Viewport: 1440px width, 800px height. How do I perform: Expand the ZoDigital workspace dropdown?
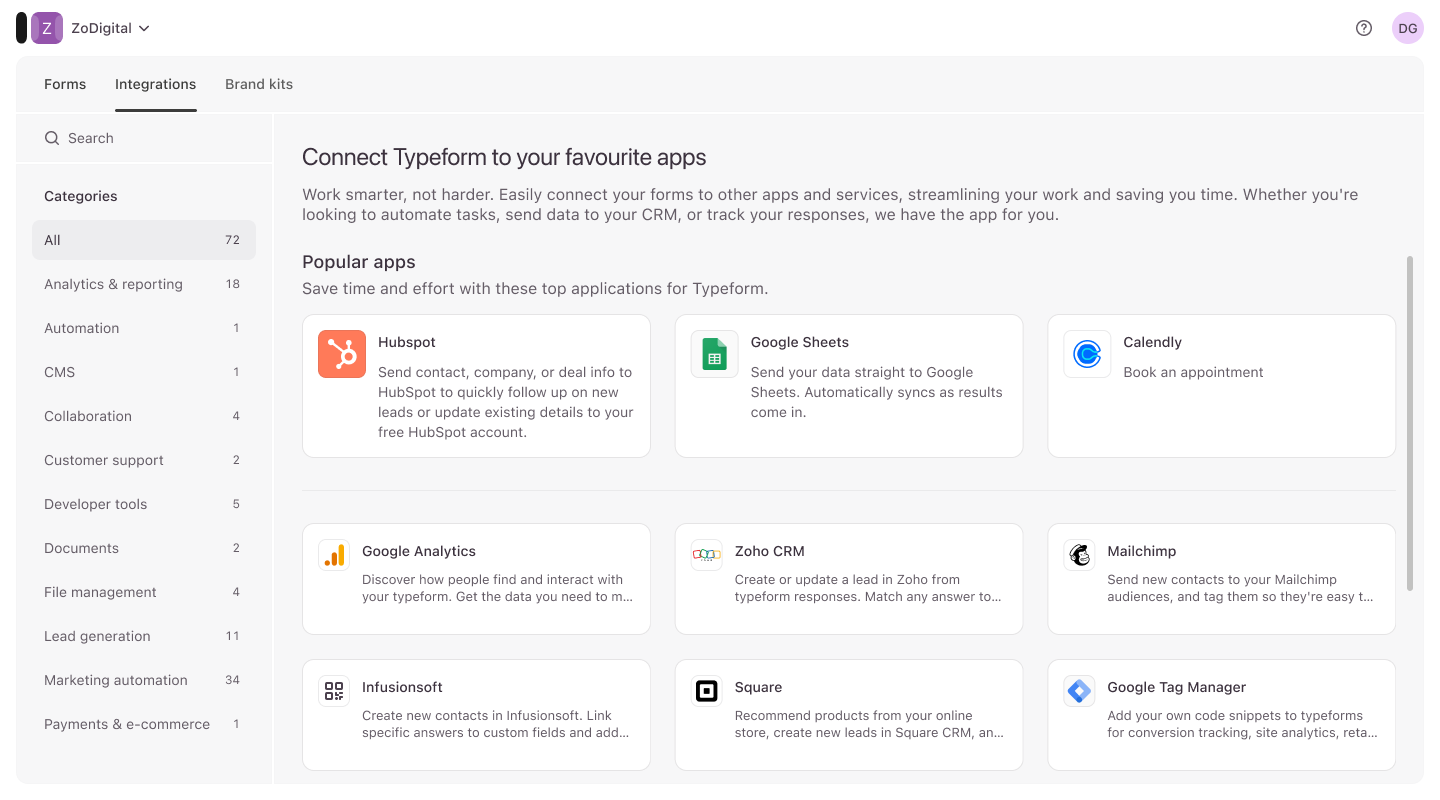coord(110,28)
